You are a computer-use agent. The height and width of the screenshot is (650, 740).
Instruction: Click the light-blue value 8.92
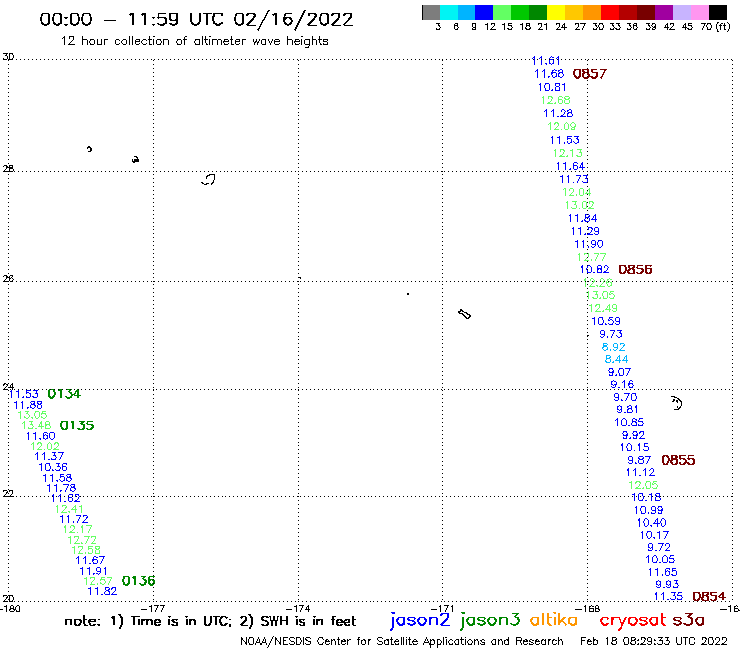coord(614,347)
